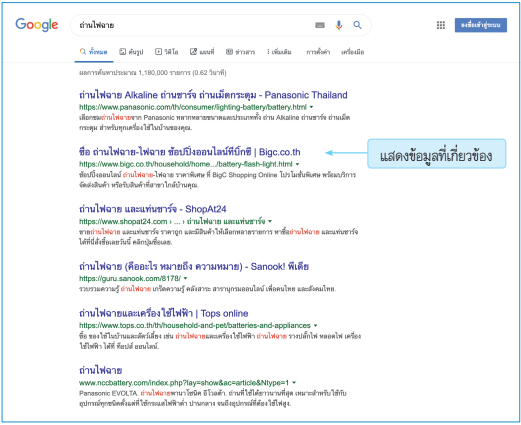Screen dimensions: 521x425
Task: Click the blue sign-in button
Action: click(481, 25)
